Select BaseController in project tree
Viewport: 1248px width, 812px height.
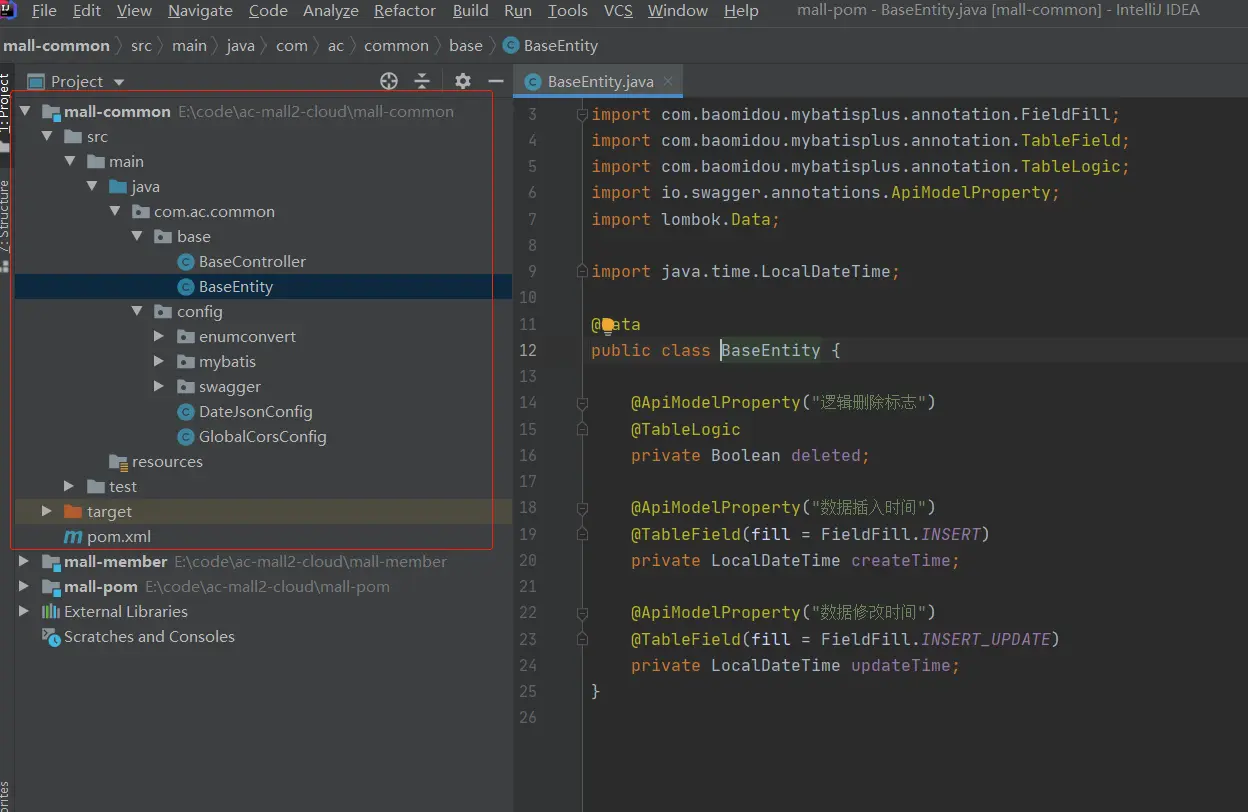(x=252, y=262)
